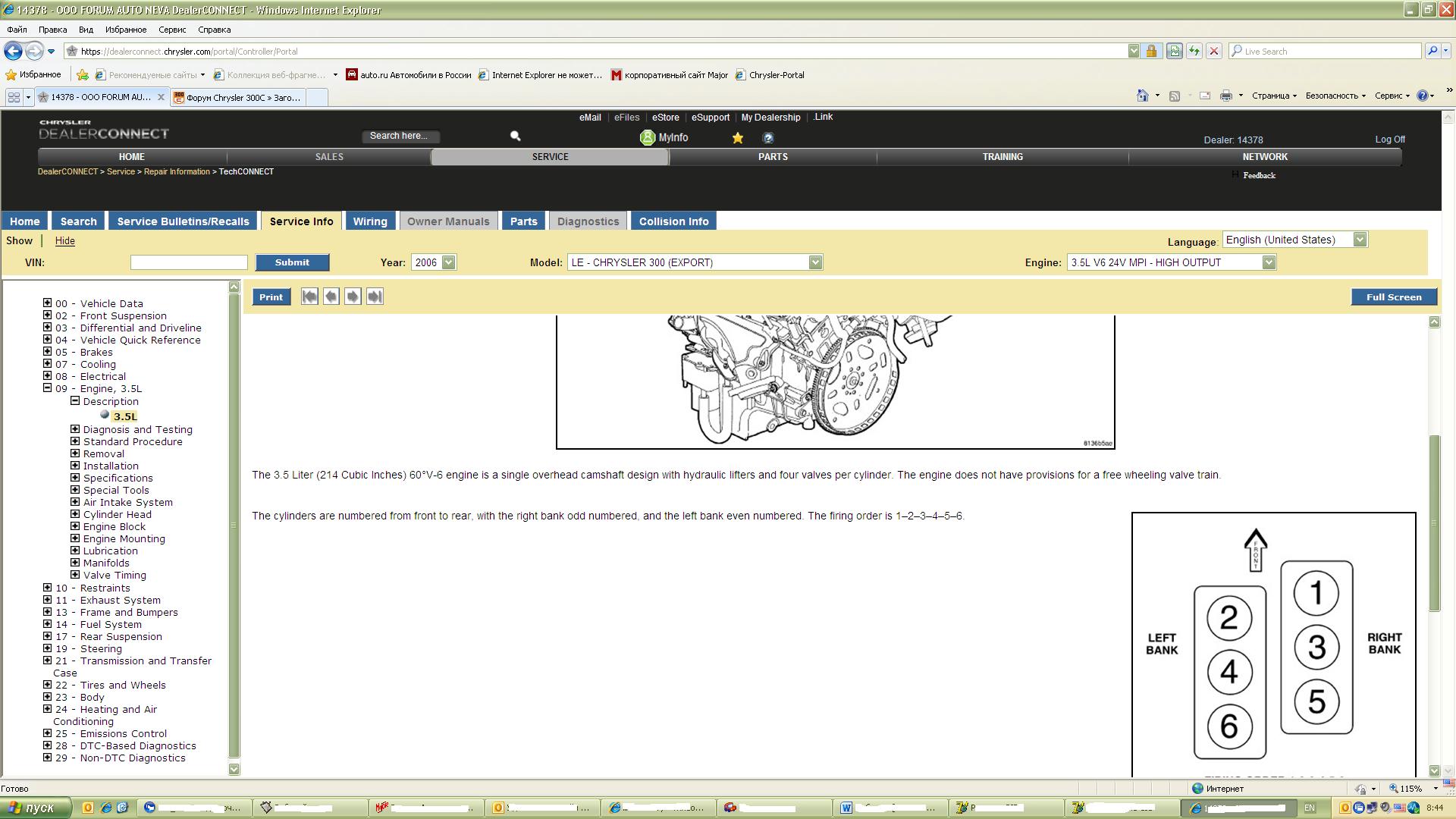Select the 3.5L tree item
Viewport: 1456px width, 819px height.
tap(125, 416)
